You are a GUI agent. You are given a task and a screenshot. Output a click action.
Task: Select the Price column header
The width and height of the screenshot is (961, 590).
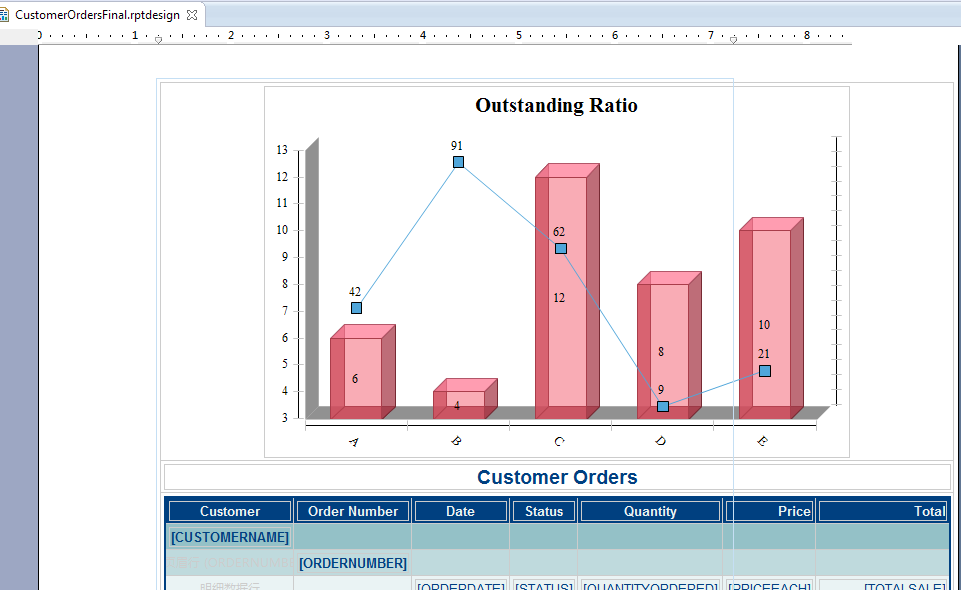tap(770, 511)
